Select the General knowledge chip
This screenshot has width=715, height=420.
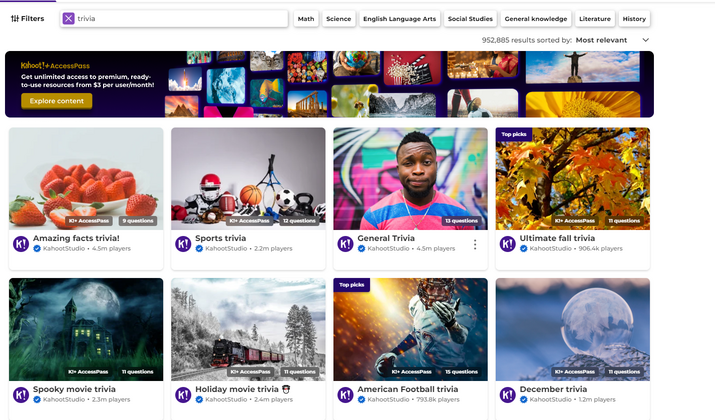[536, 19]
